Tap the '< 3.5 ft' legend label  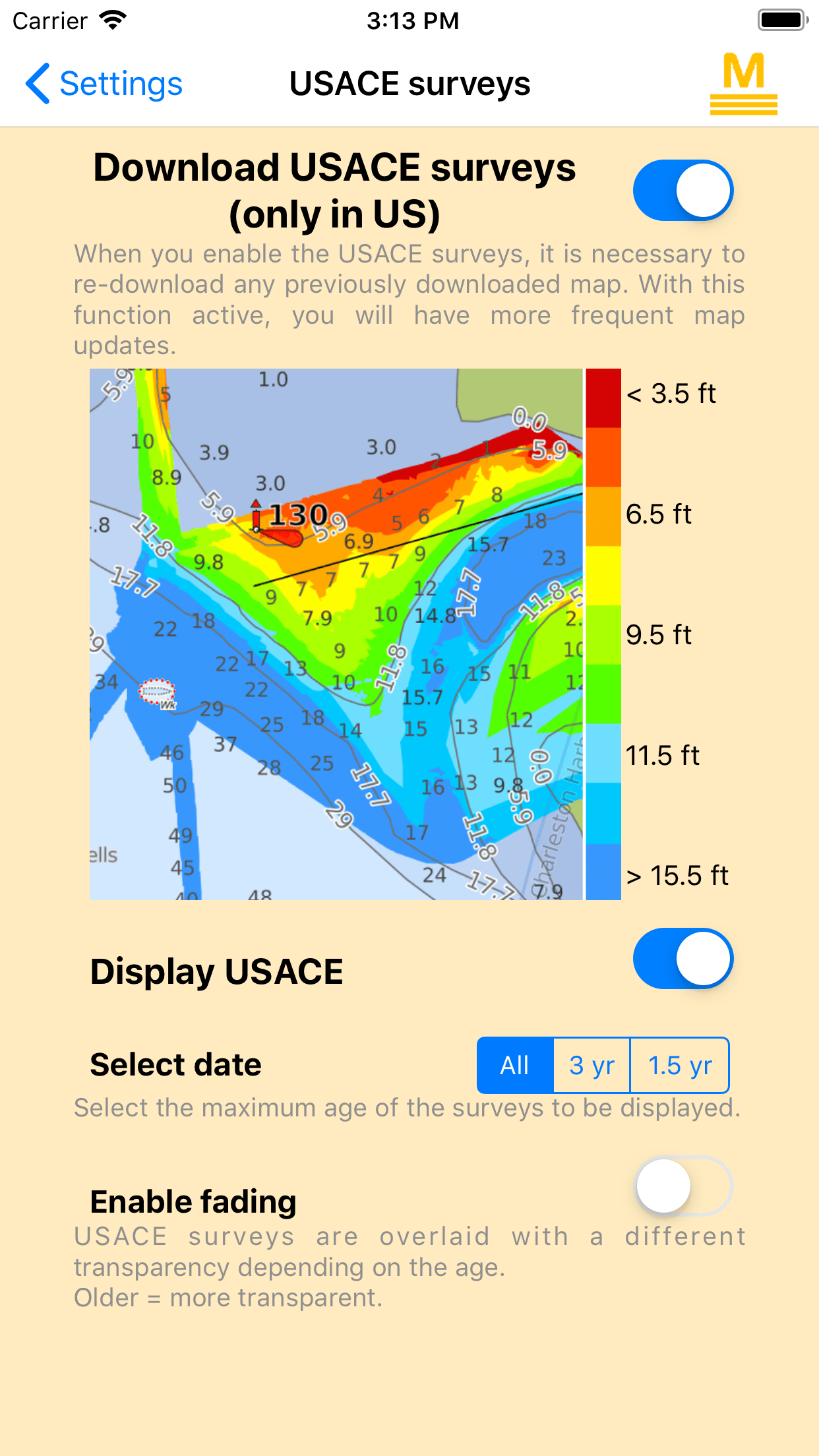[x=671, y=394]
